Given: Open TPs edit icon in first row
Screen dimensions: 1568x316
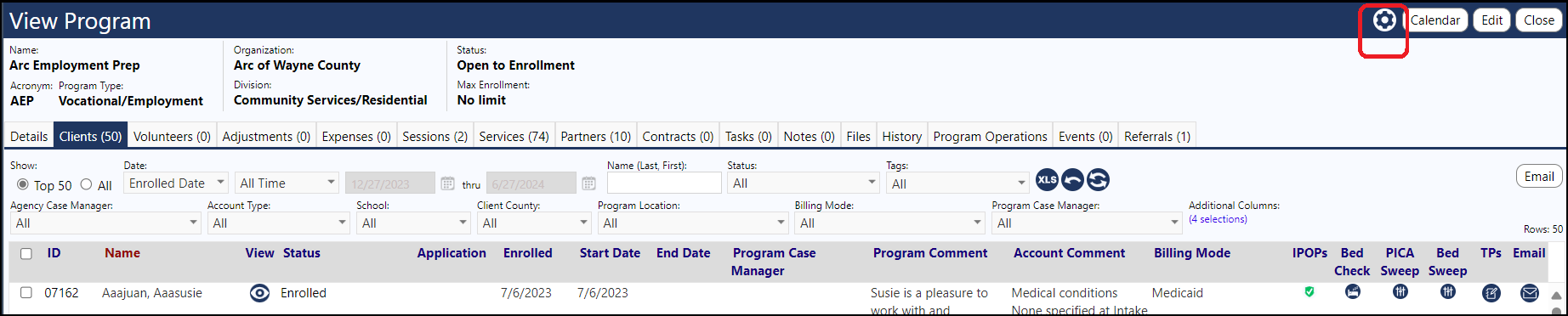Looking at the screenshot, I should pos(1491,293).
